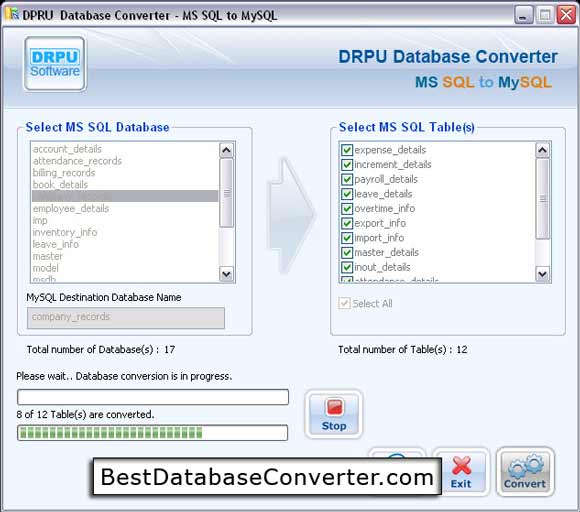580x512 pixels.
Task: Click the MySQL destination database name field
Action: (x=126, y=318)
